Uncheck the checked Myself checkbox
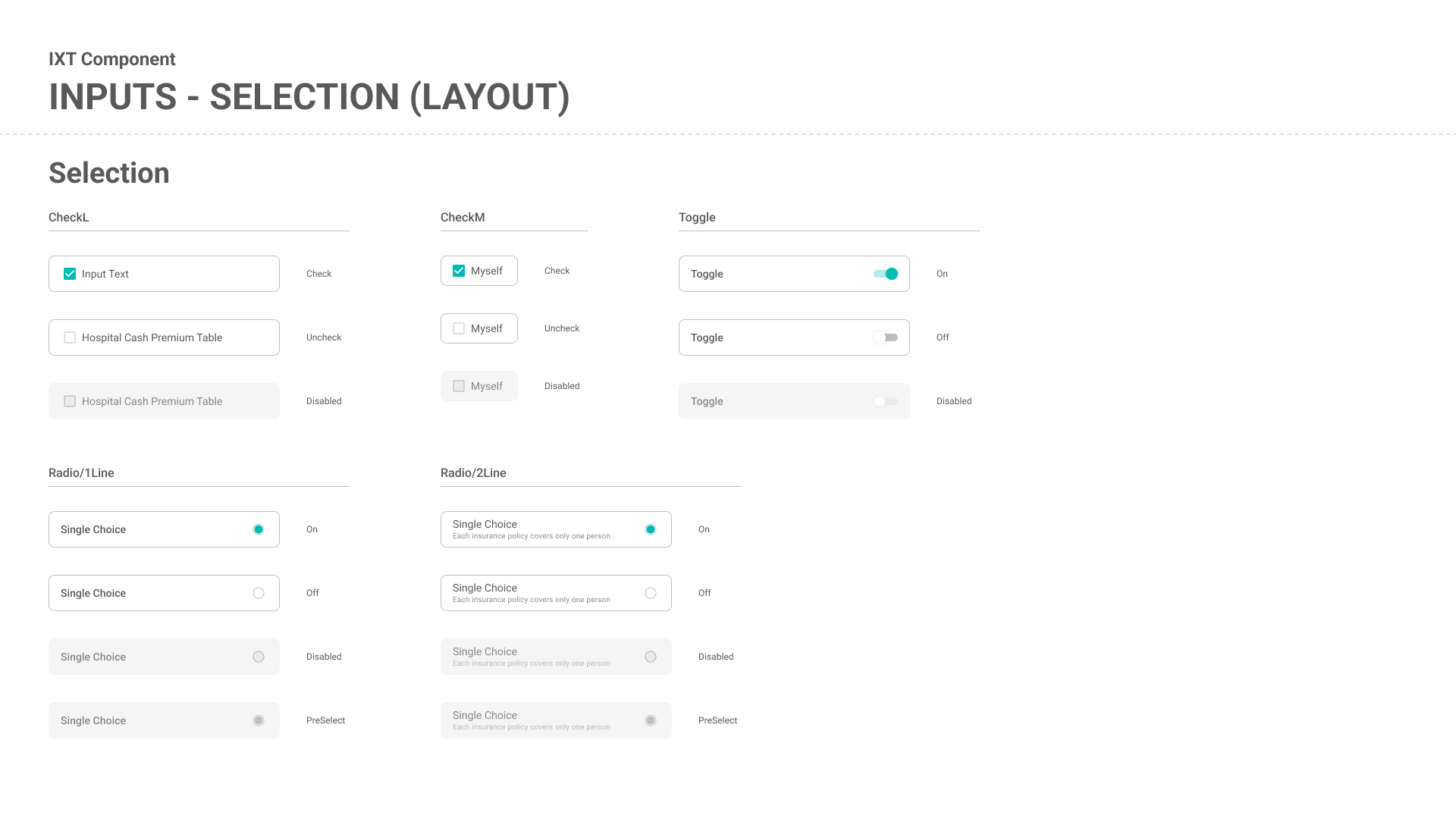Image resolution: width=1456 pixels, height=819 pixels. click(x=459, y=271)
